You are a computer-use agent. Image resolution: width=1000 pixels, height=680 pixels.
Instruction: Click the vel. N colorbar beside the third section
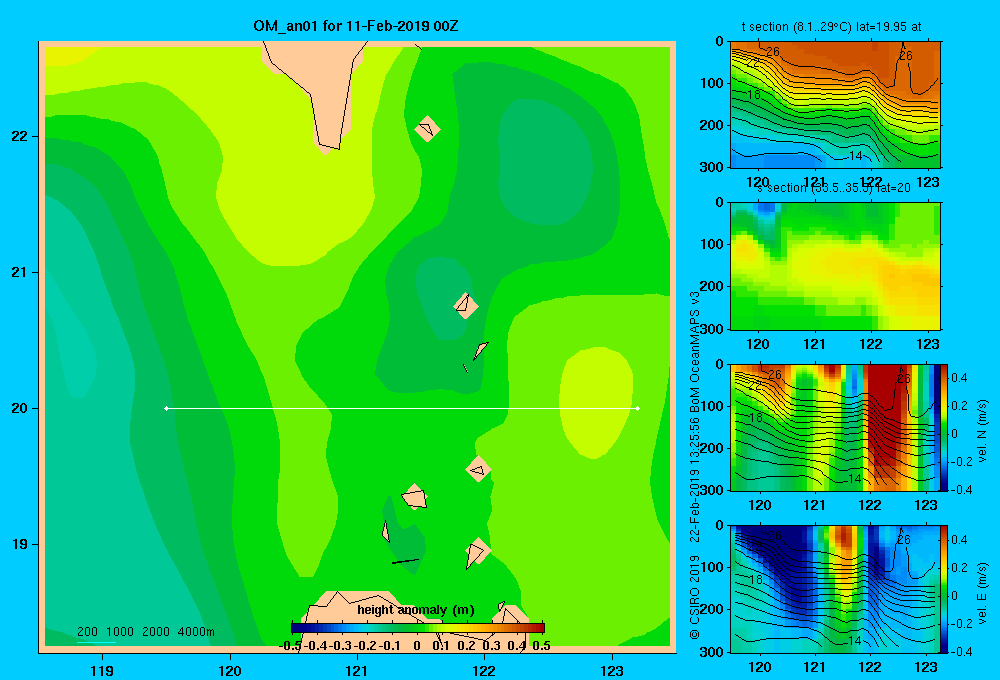[x=945, y=427]
